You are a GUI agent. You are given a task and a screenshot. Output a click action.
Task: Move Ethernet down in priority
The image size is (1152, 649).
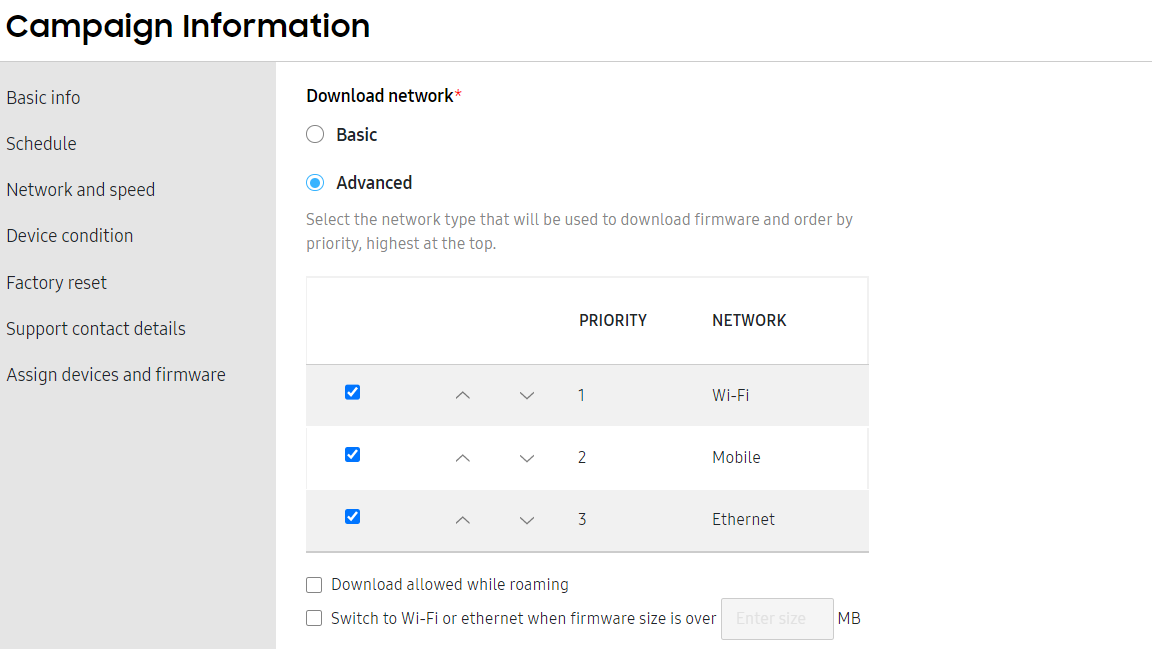(527, 520)
